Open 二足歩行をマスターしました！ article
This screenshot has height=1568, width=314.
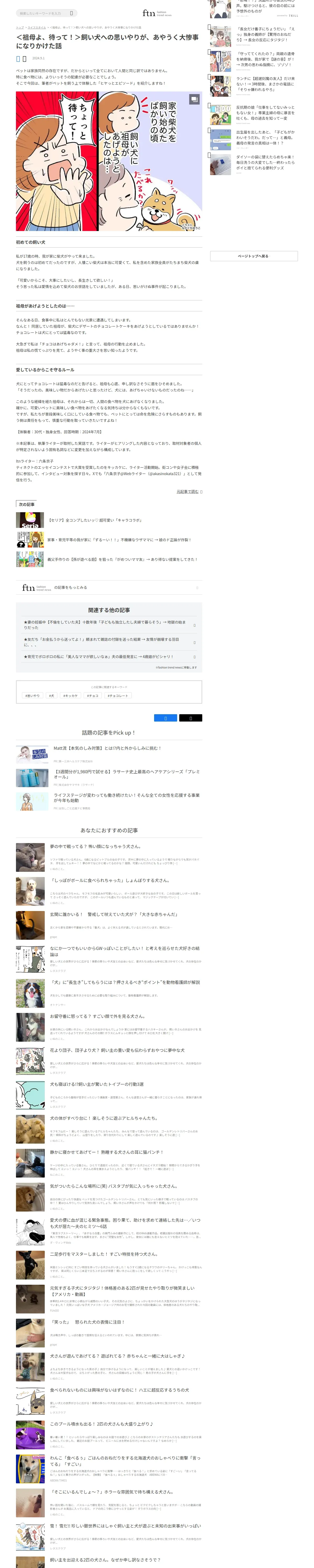[x=104, y=1254]
